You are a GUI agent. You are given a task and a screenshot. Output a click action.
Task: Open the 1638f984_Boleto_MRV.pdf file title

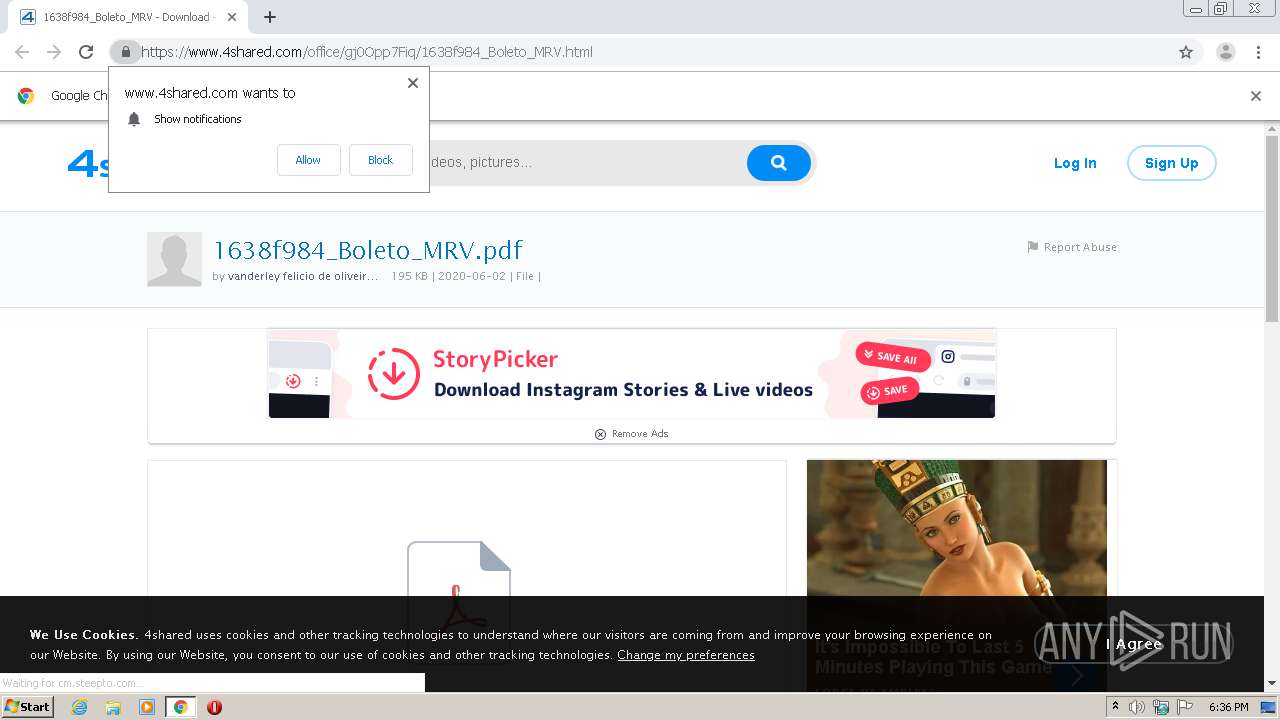click(368, 250)
